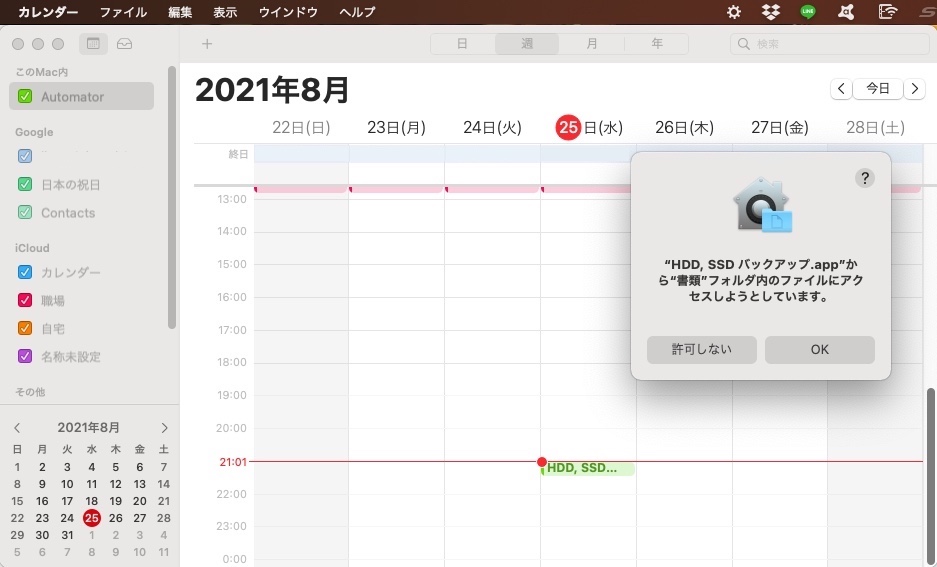
Task: Click 許可しない to deny access
Action: coord(702,350)
